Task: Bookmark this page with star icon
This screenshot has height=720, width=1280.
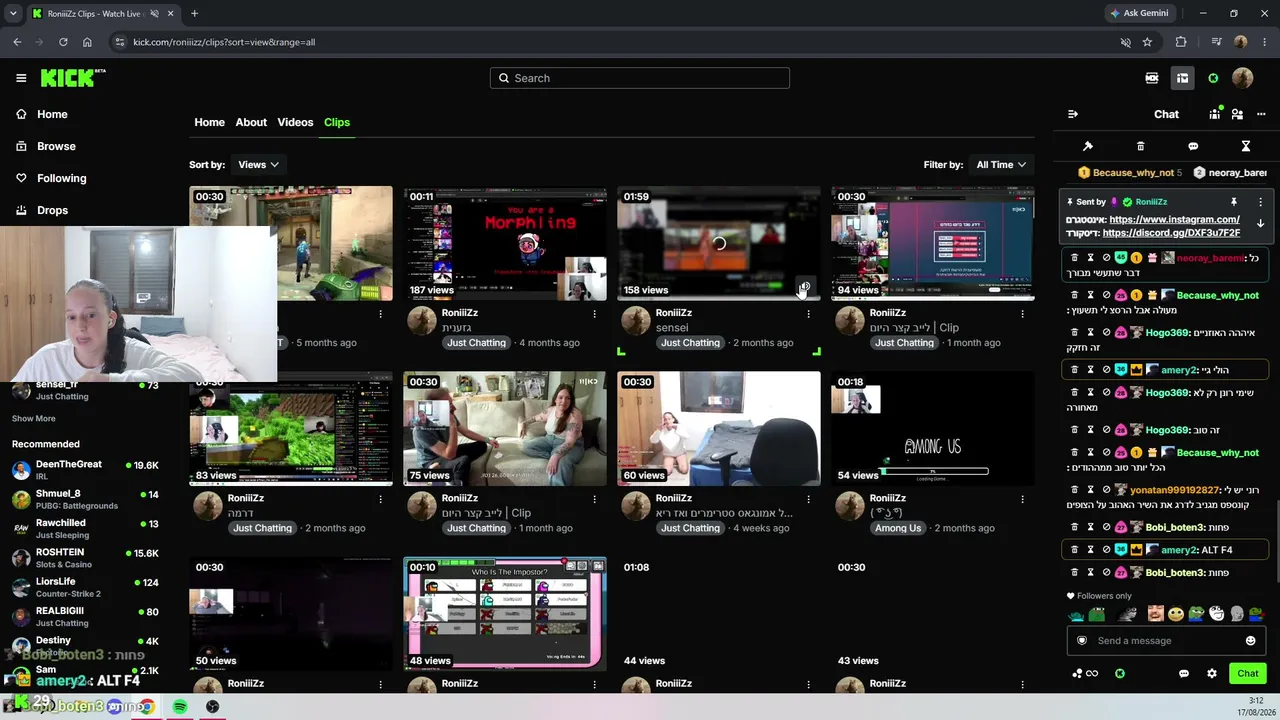Action: coord(1147,42)
